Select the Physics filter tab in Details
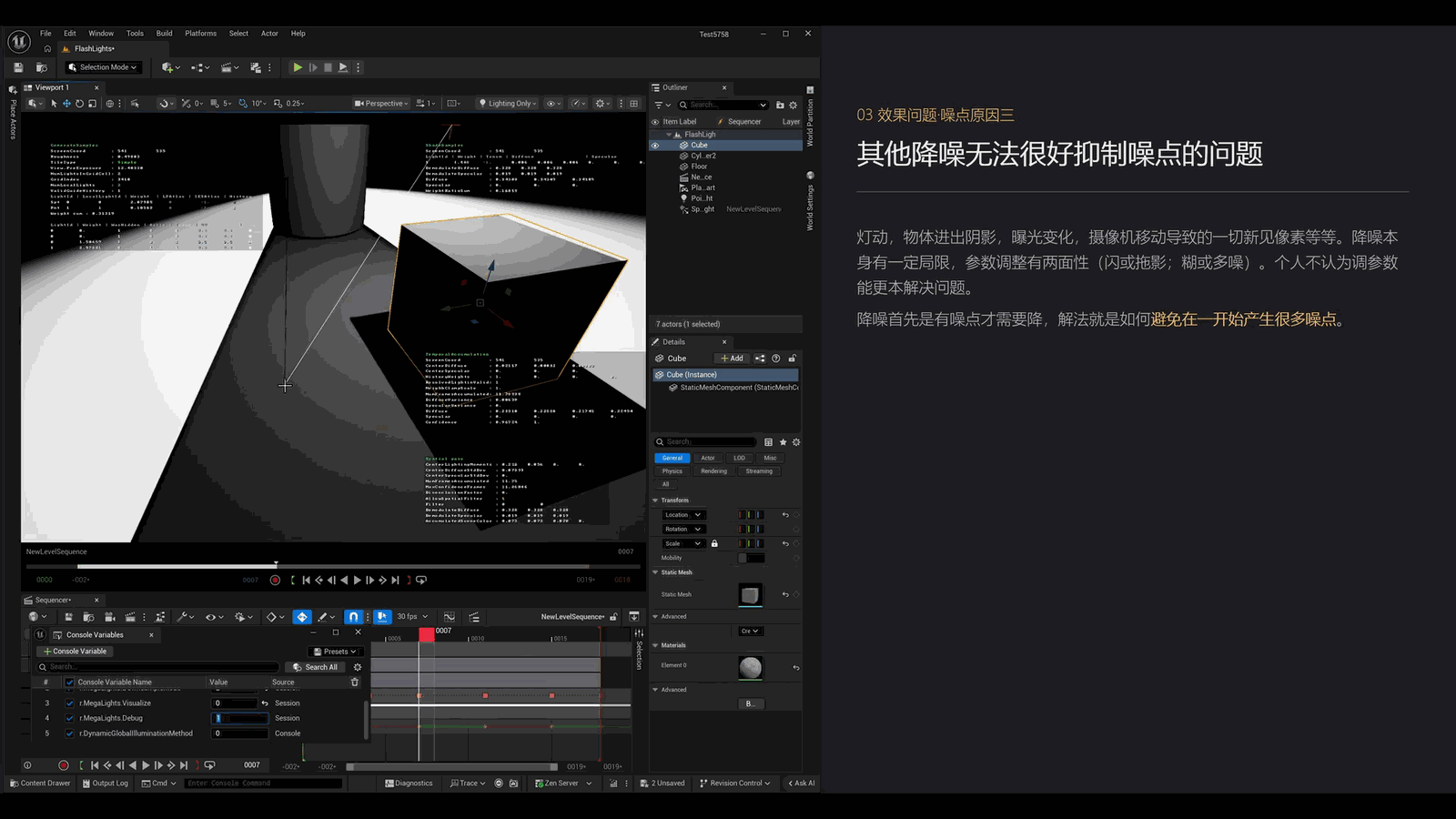 point(672,471)
